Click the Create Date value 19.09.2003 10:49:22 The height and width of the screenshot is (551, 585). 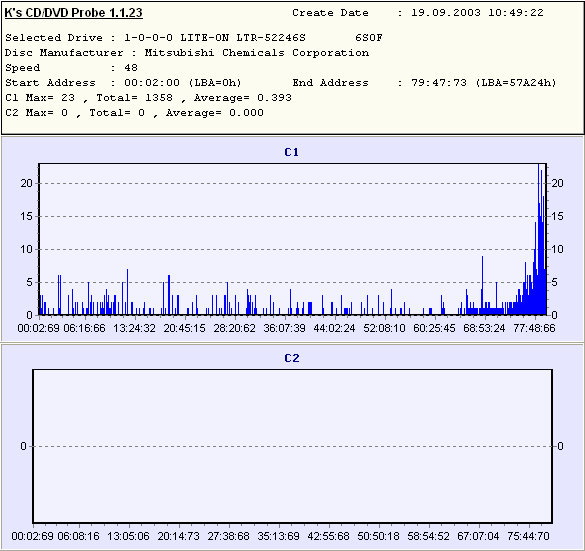[x=477, y=13]
